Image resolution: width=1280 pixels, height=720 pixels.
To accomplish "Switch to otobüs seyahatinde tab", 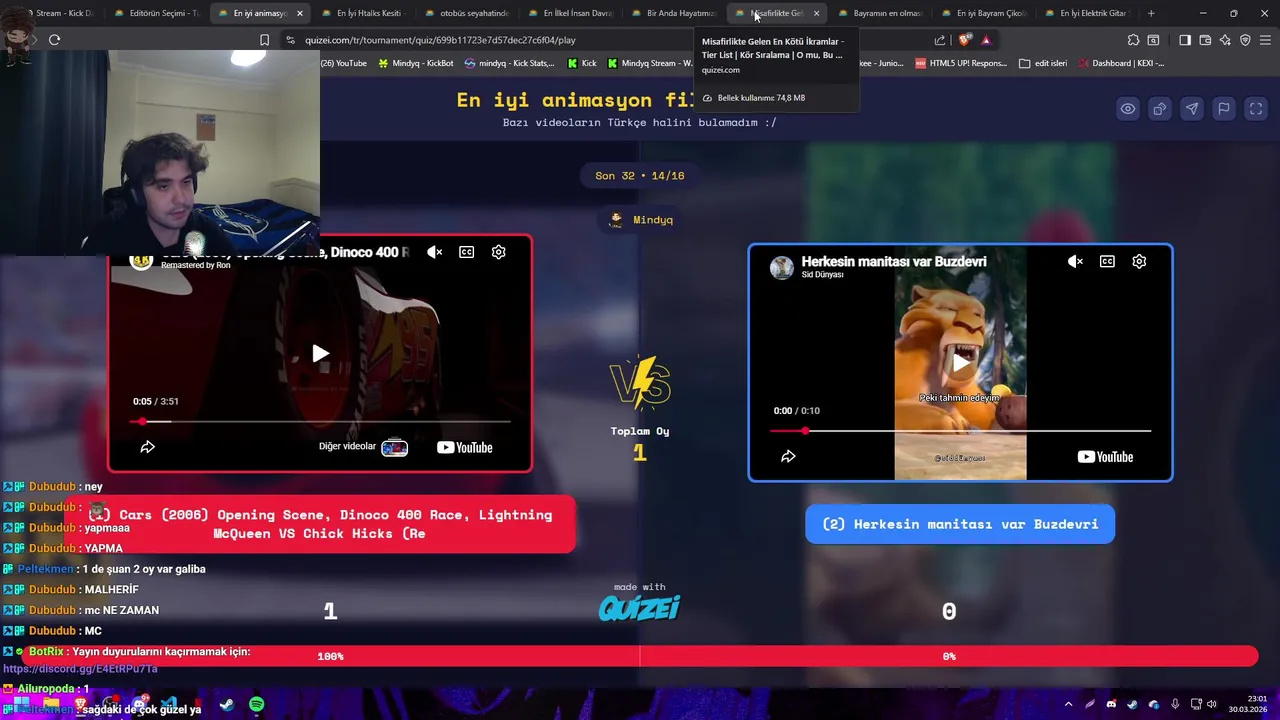I will tap(467, 13).
